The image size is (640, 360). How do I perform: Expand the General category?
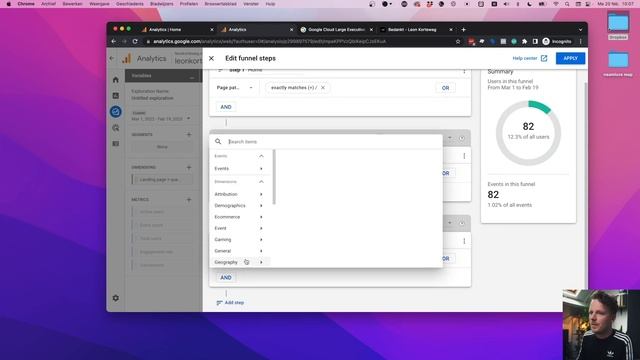pos(239,251)
